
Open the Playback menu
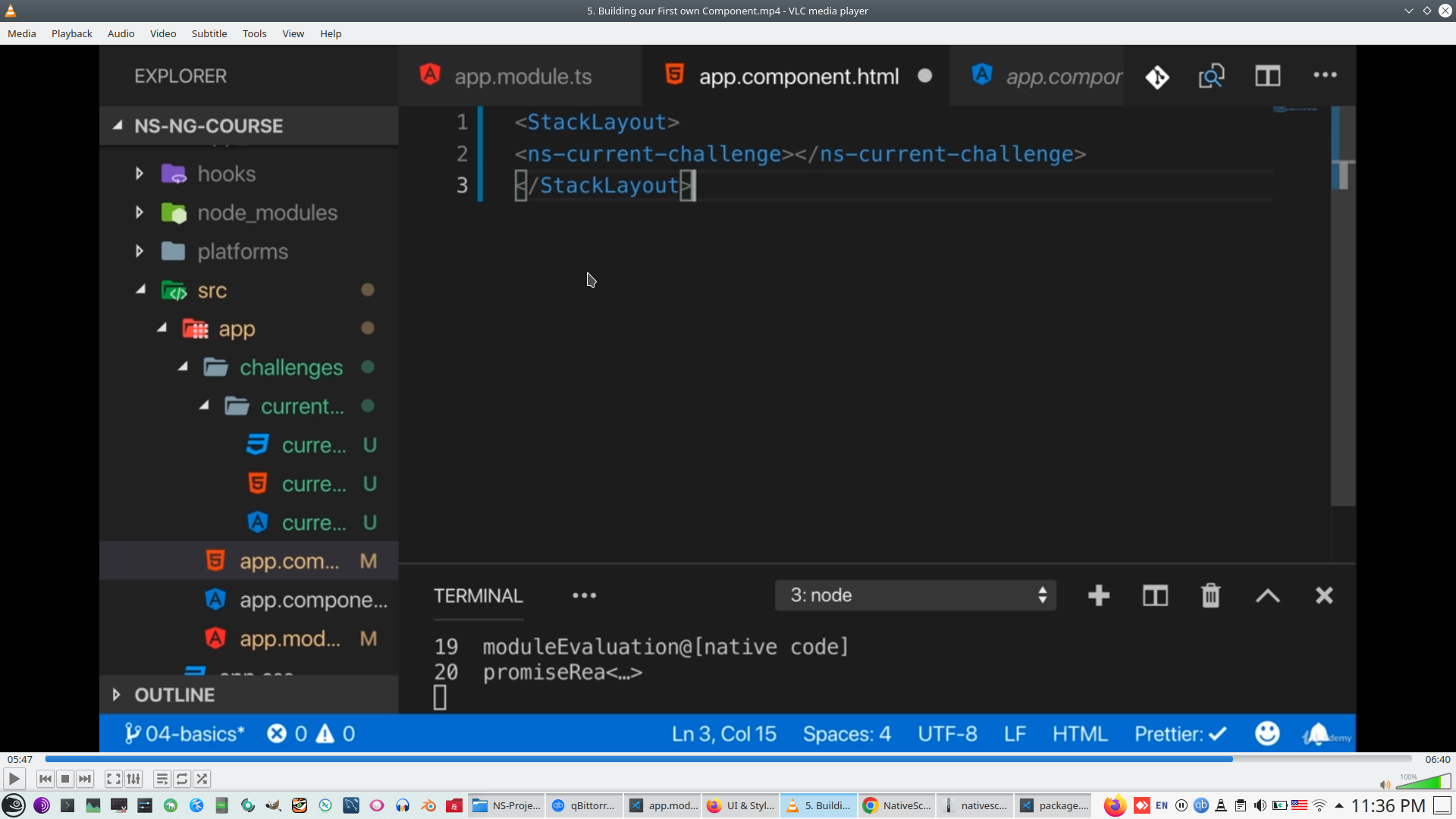[x=71, y=33]
